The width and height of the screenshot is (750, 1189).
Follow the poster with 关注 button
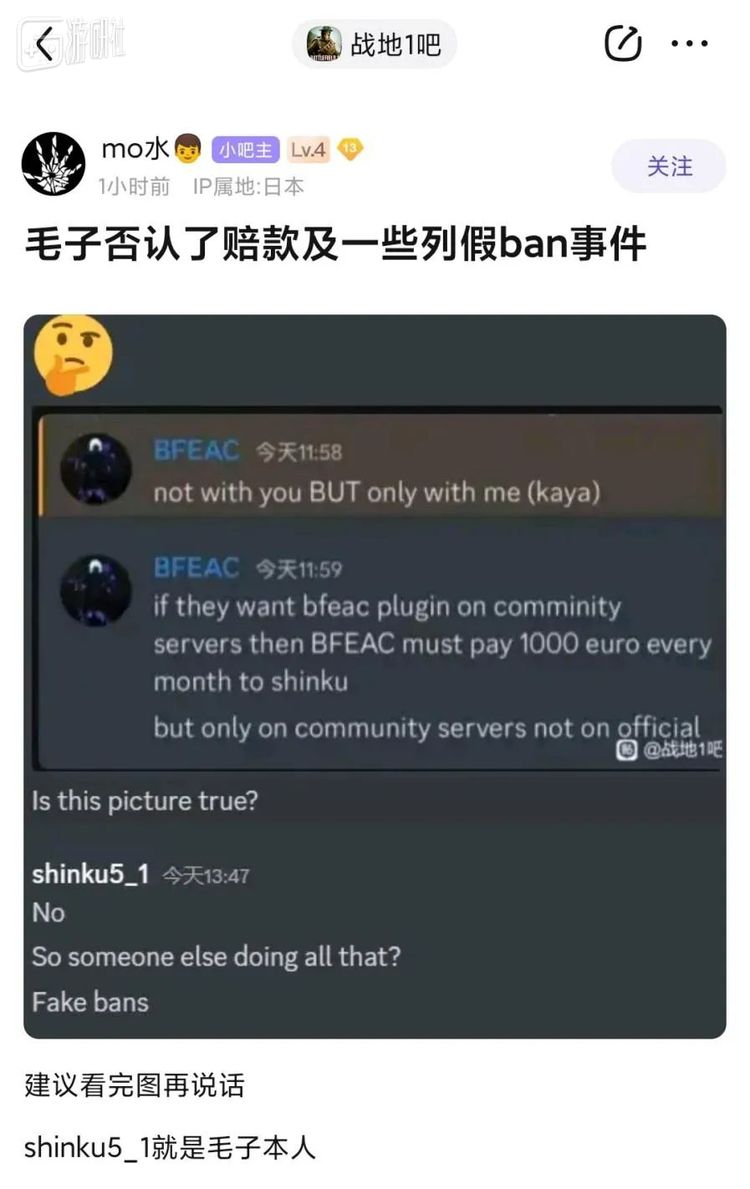tap(669, 166)
